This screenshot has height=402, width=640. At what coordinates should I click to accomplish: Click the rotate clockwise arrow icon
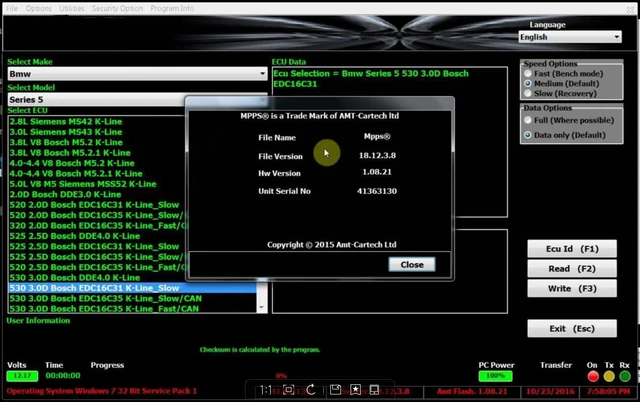tap(311, 390)
